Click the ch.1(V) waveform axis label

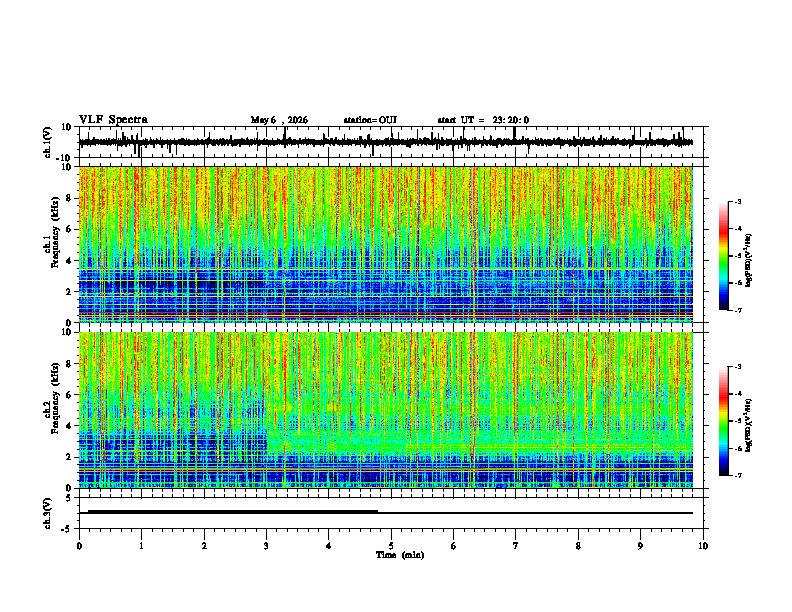tap(48, 142)
